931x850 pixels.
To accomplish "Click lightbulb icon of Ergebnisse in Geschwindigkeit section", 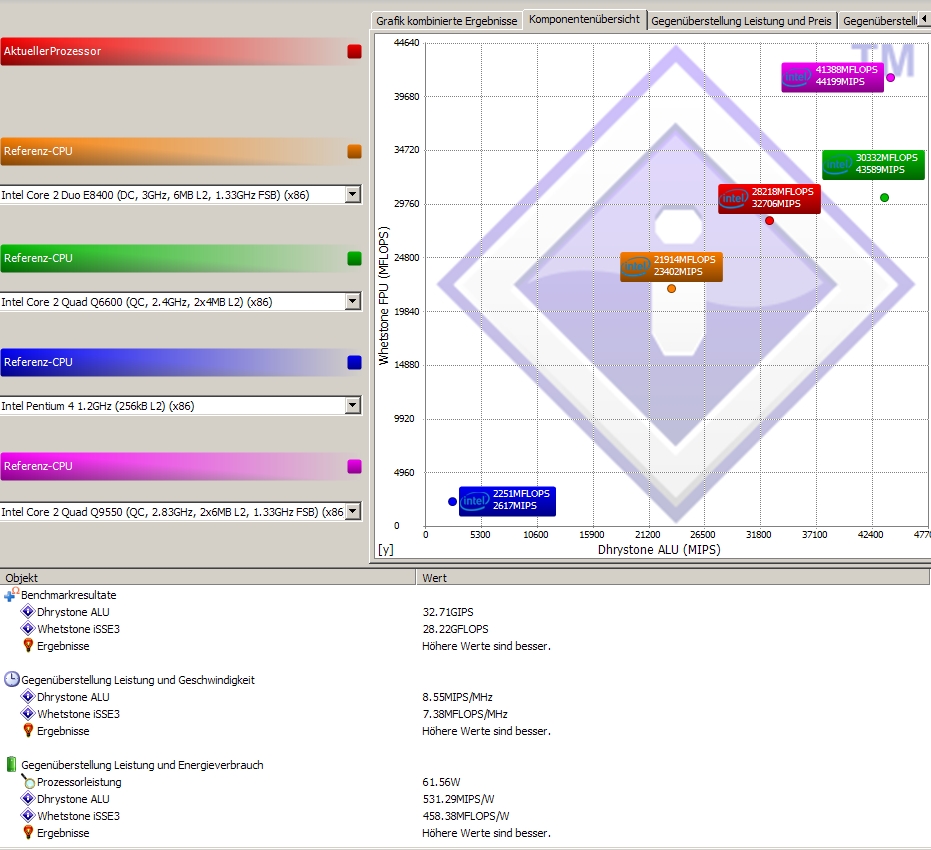I will click(28, 730).
